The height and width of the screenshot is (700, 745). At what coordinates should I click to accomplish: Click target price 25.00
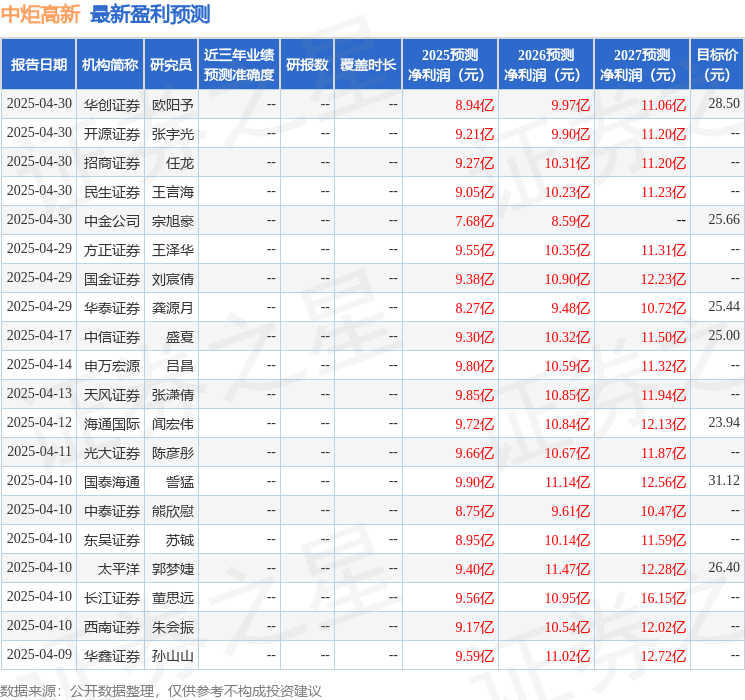click(x=724, y=336)
